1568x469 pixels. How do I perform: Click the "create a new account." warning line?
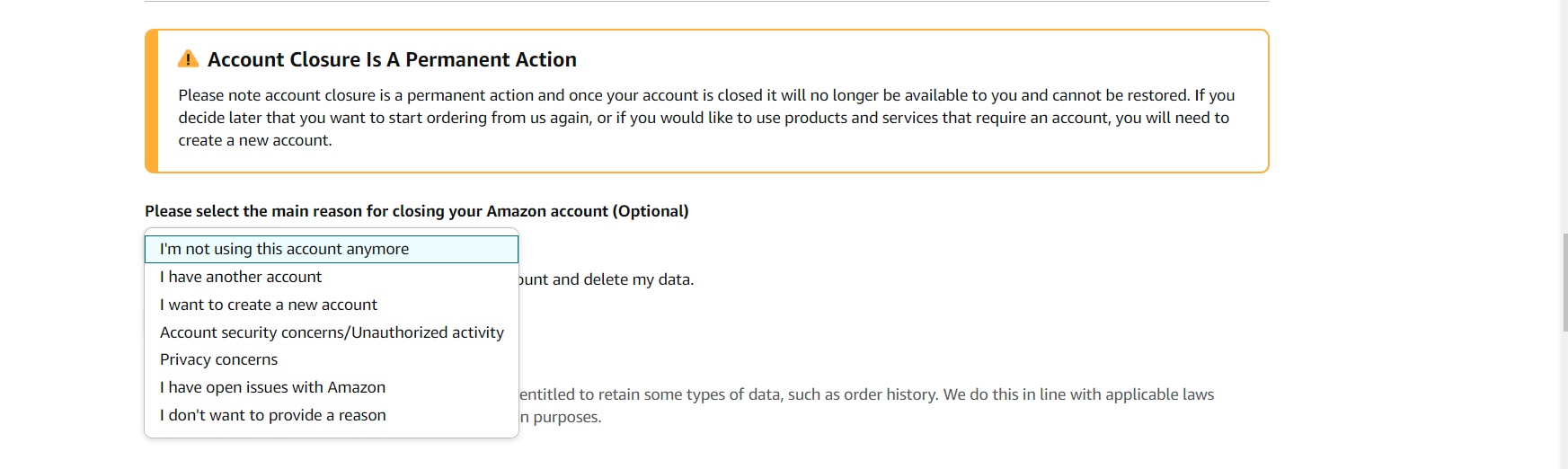[x=255, y=140]
